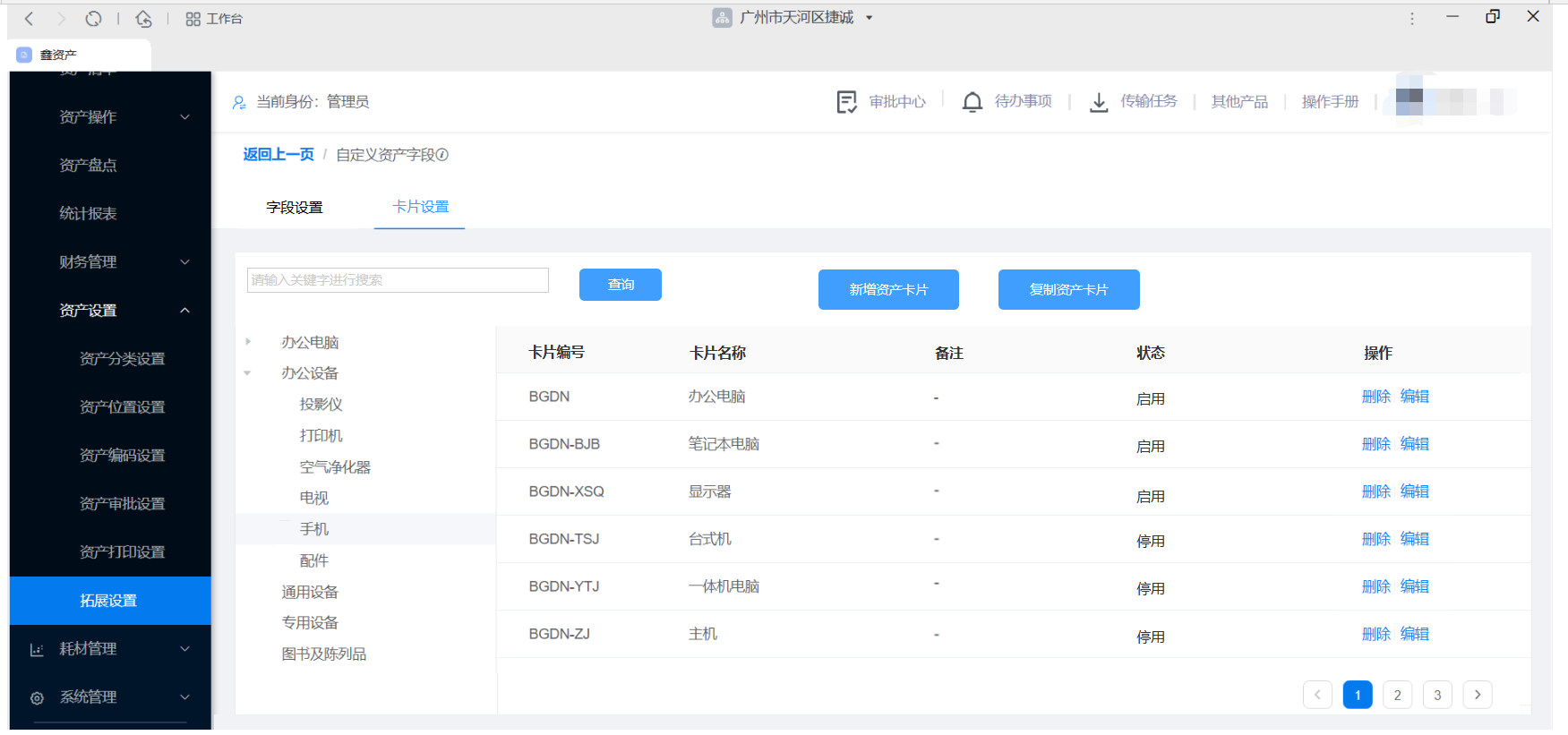1568x735 pixels.
Task: Reload the page with the refresh icon
Action: click(x=93, y=18)
